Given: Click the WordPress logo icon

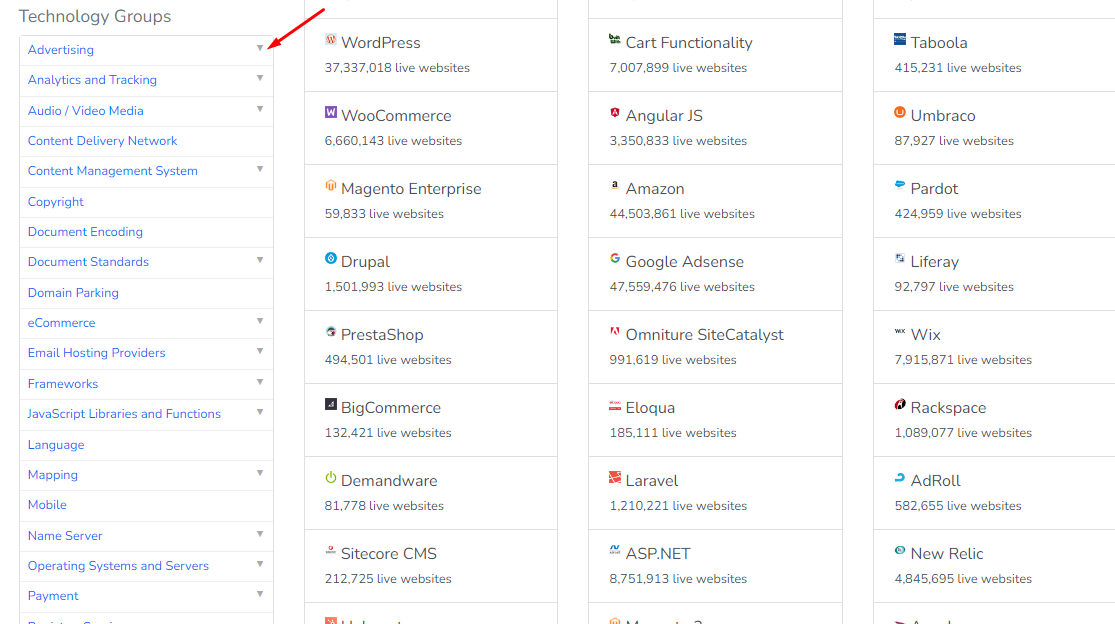Looking at the screenshot, I should point(331,39).
